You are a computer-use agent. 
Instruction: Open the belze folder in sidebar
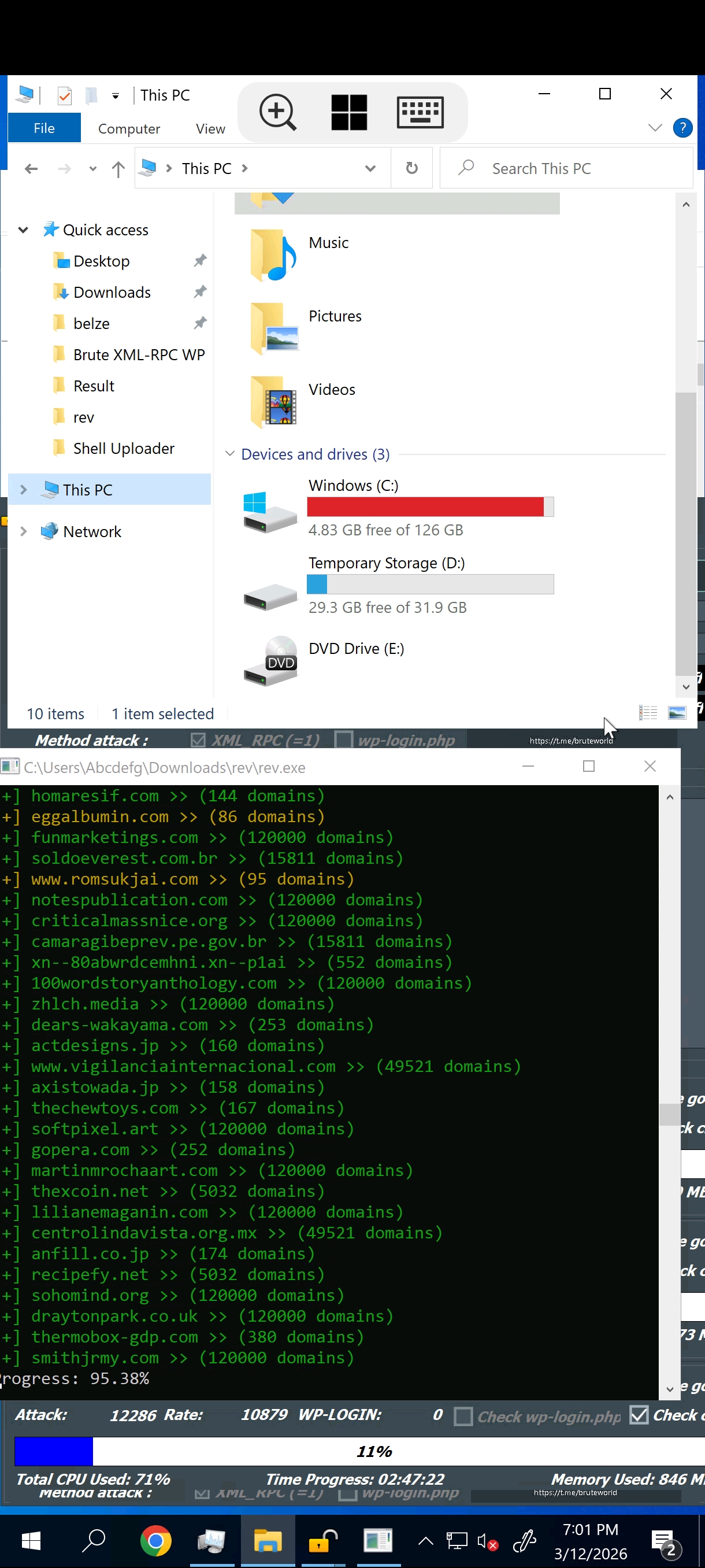91,324
